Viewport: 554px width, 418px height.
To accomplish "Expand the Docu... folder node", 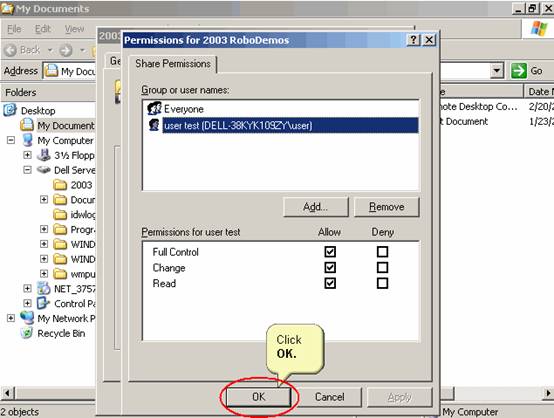I will (44, 200).
